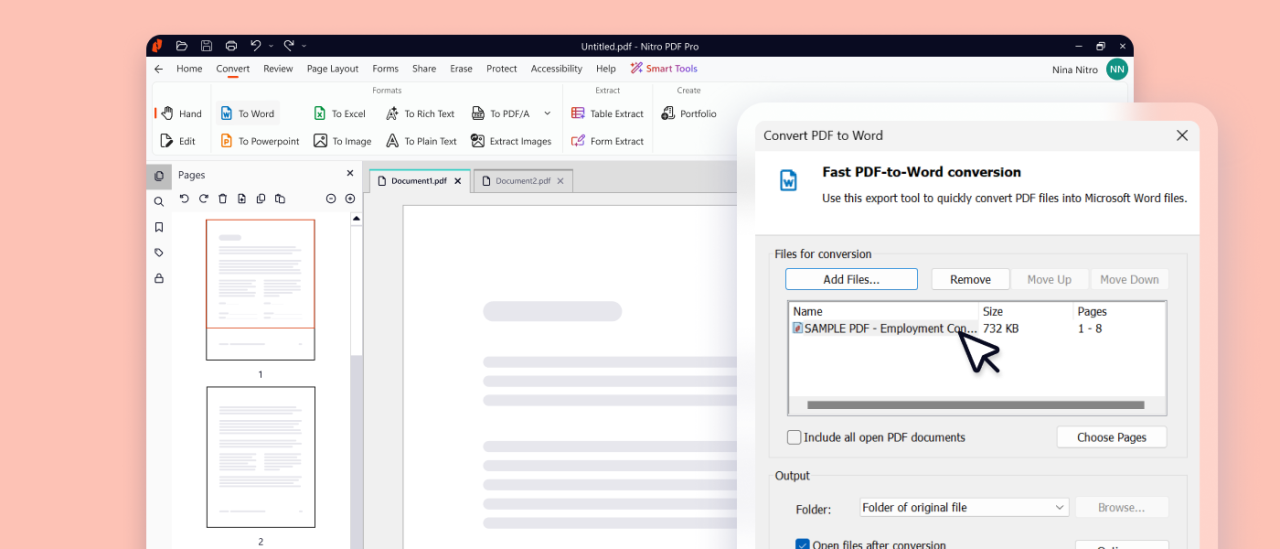Click Form Extract tool
The width and height of the screenshot is (1280, 549).
point(607,141)
